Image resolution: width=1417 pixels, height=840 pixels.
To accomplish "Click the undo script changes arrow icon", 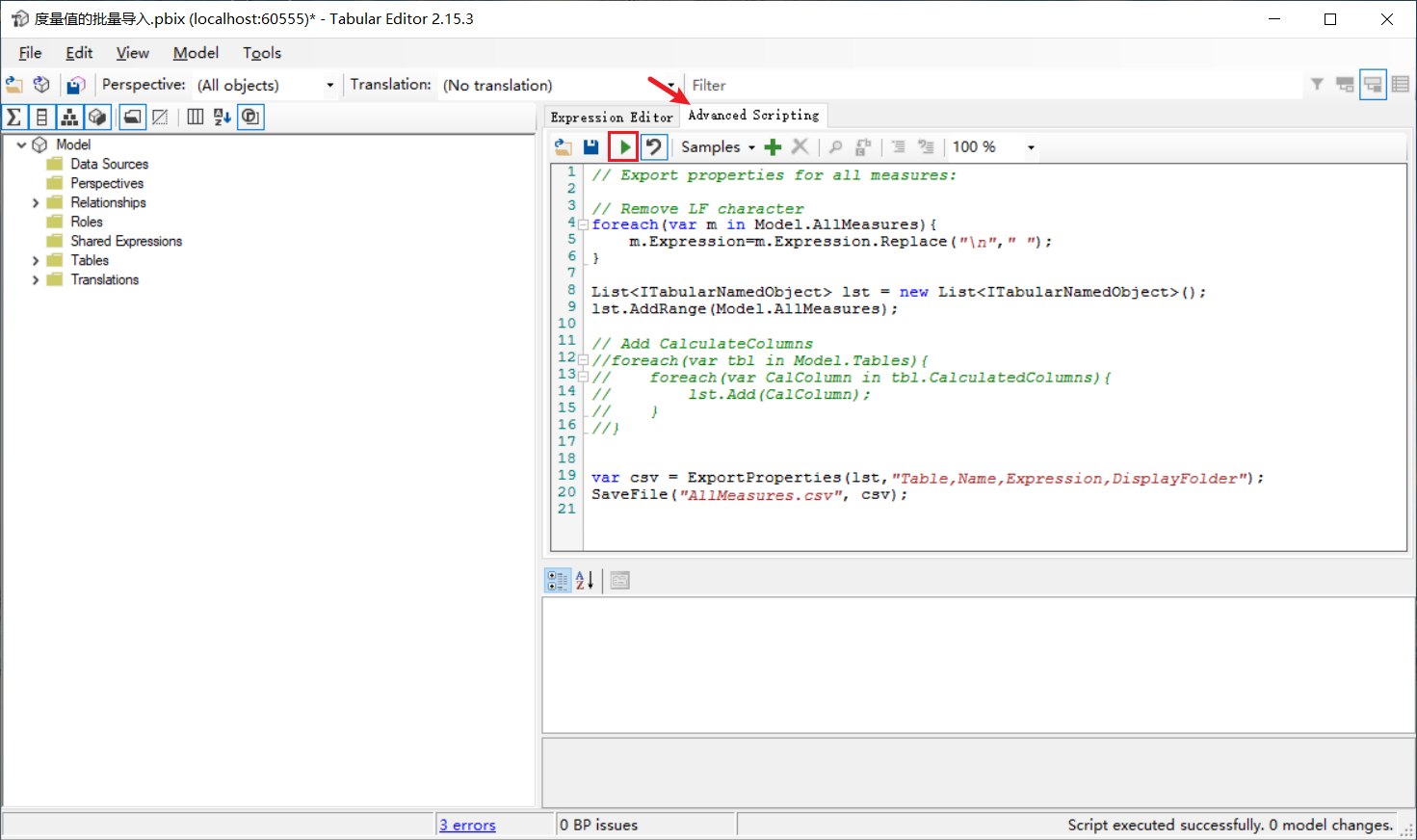I will (653, 146).
